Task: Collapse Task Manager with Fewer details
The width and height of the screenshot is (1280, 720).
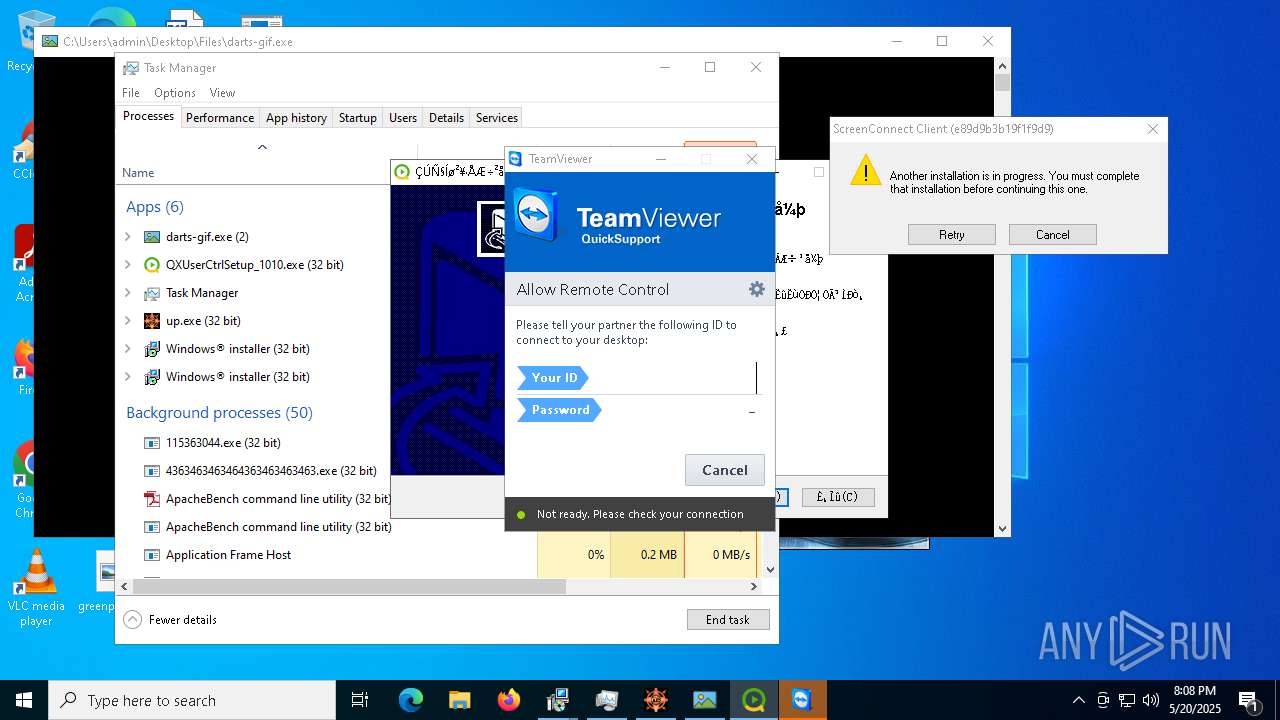Action: 170,620
